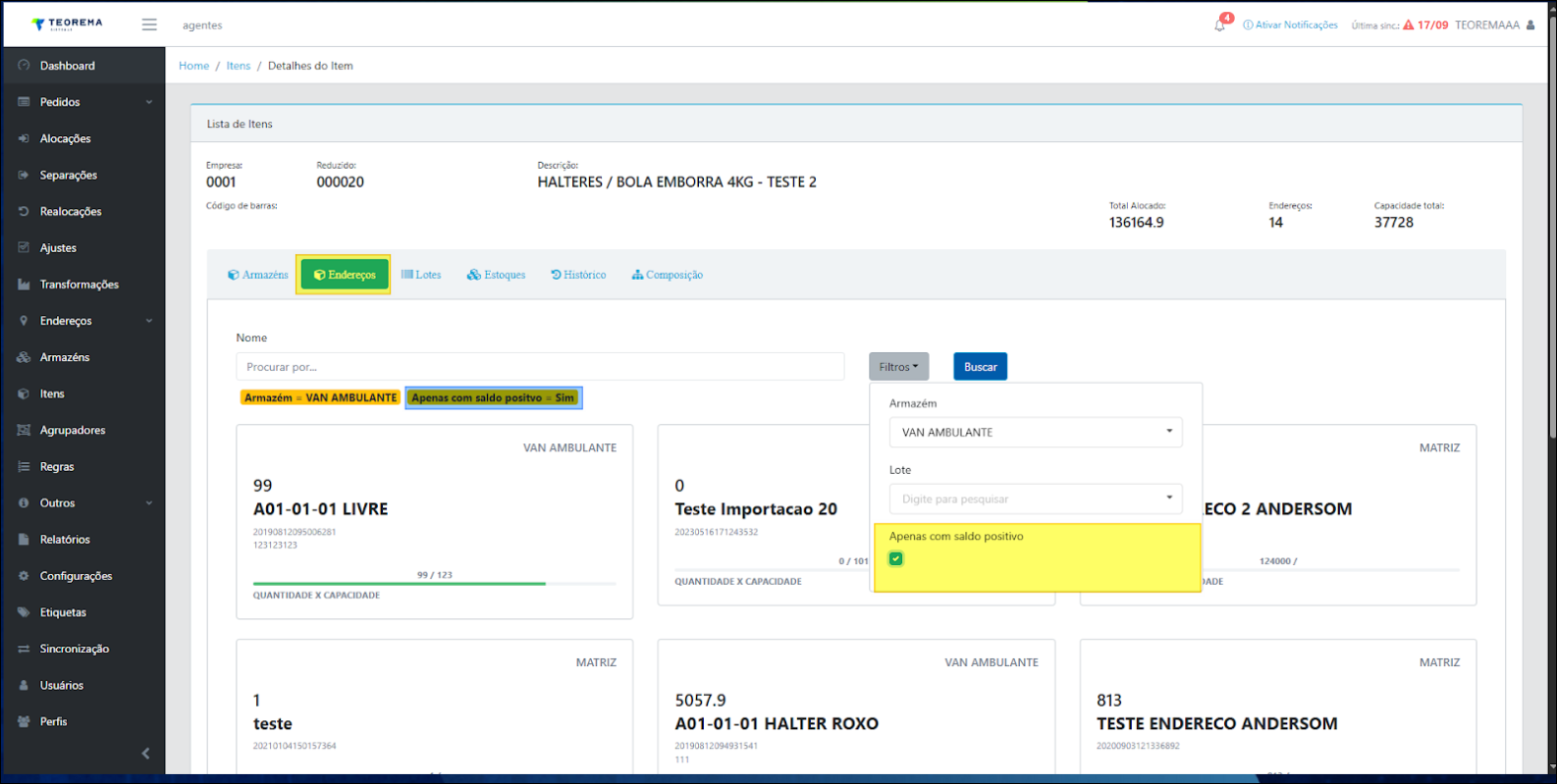Viewport: 1557px width, 784px height.
Task: Go to Itens breadcrumb link
Action: [x=239, y=66]
